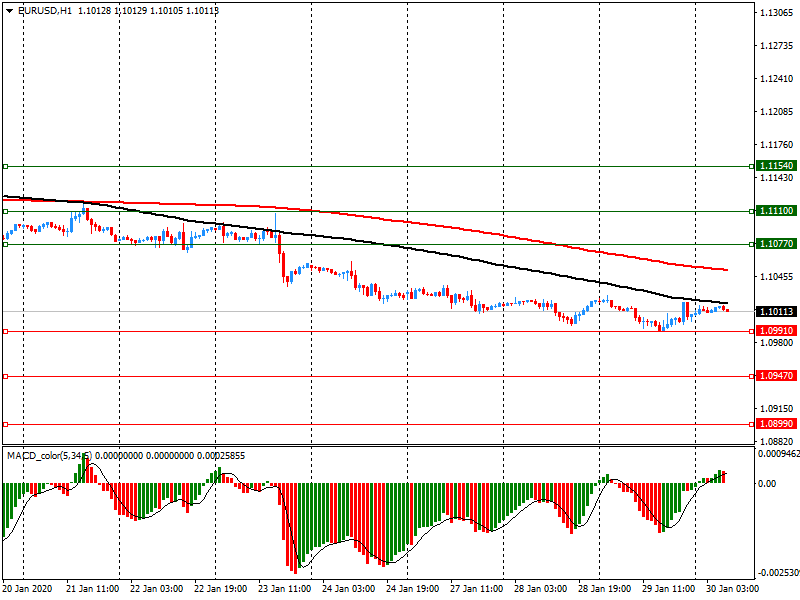Click the 27 Jan 11:00 time label
Viewport: 800px width, 600px height.
477,589
